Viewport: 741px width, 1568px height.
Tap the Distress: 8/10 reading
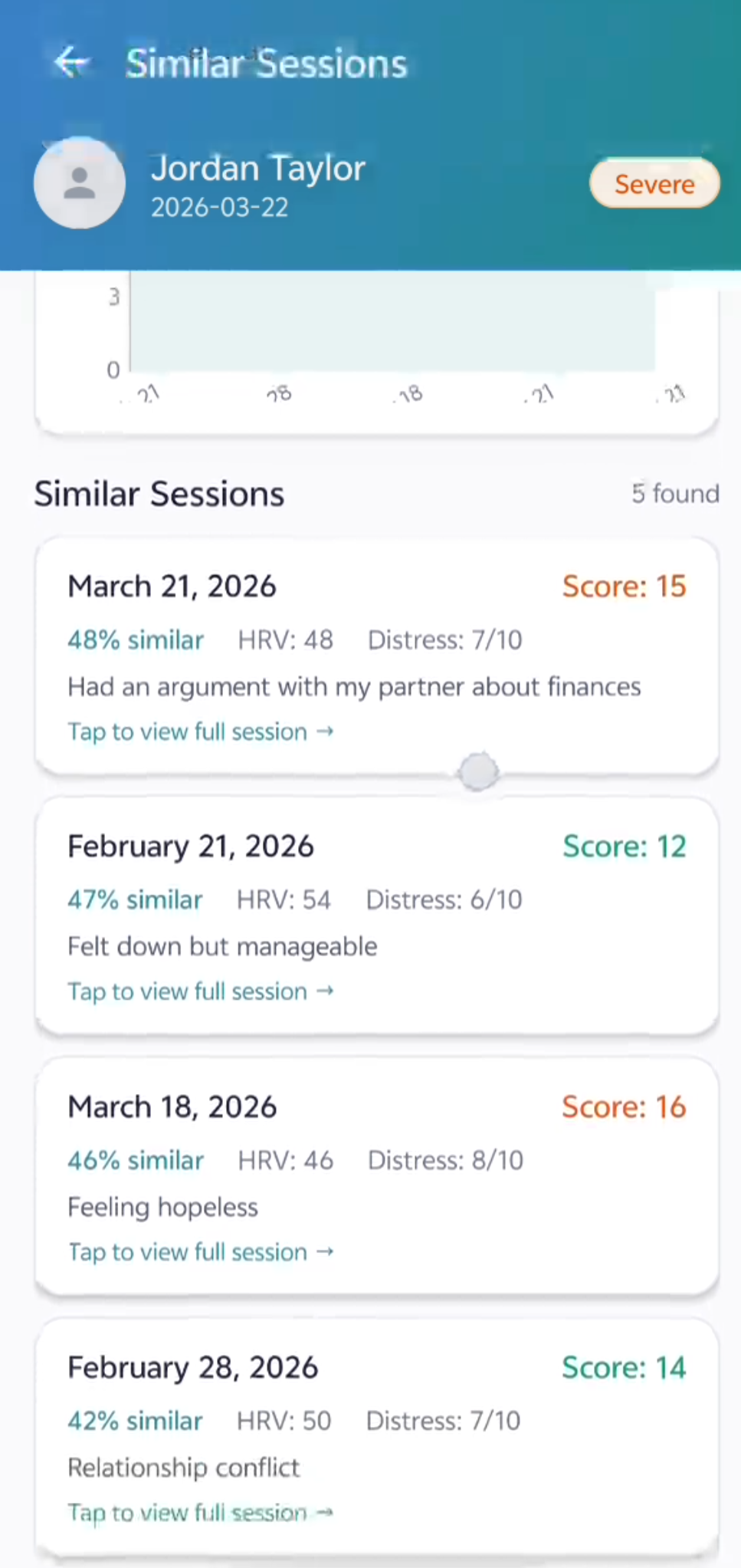click(445, 1160)
